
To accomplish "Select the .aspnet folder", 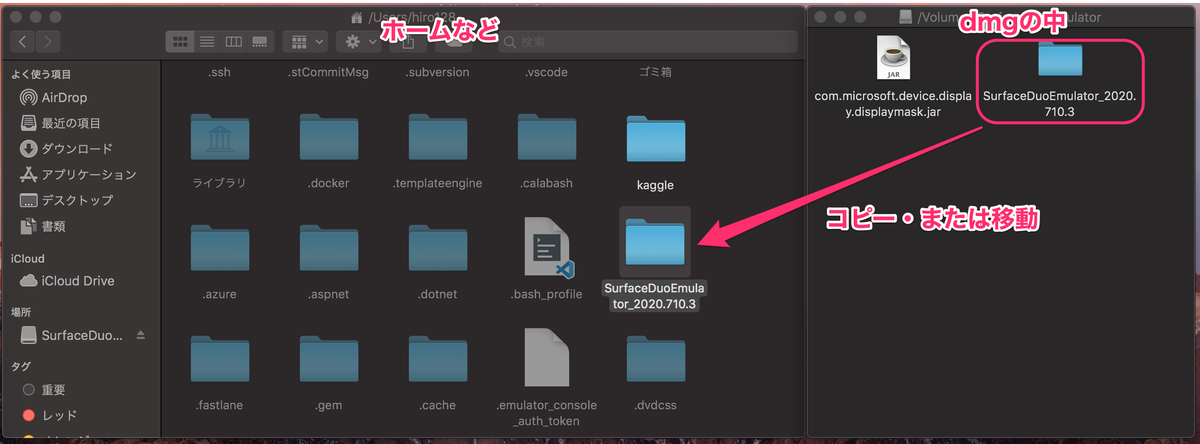I will point(329,250).
